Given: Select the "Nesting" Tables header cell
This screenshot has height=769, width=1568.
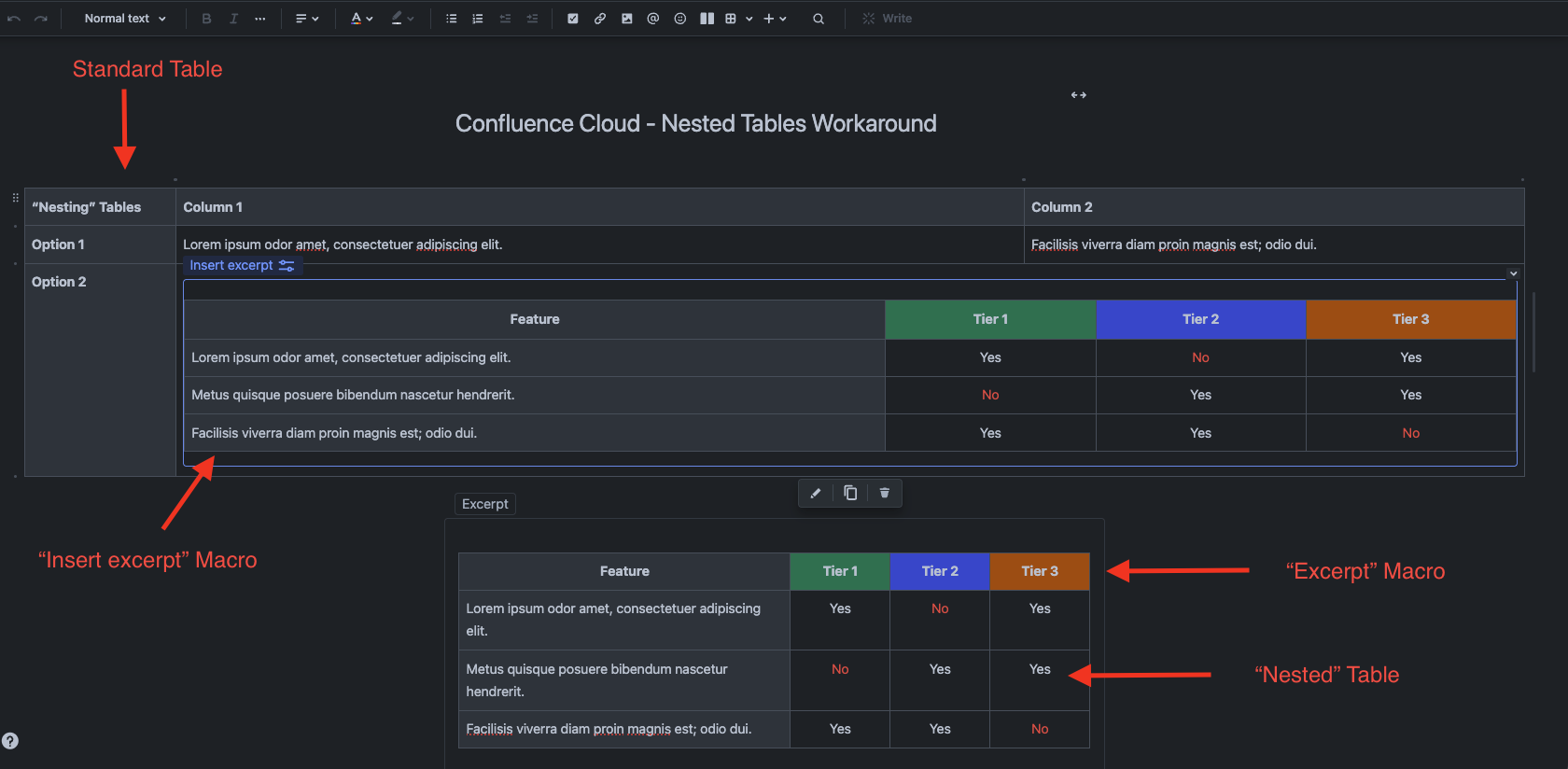Looking at the screenshot, I should point(101,207).
